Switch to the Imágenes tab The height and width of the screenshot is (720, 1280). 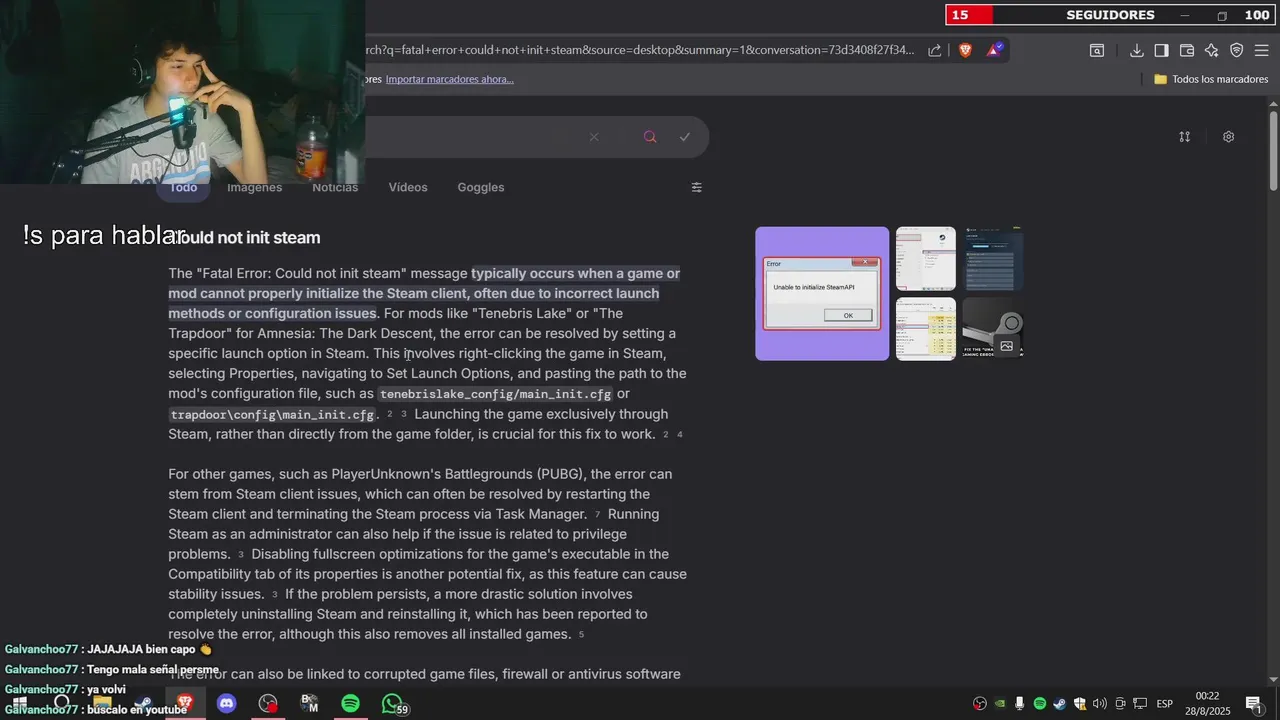point(254,187)
